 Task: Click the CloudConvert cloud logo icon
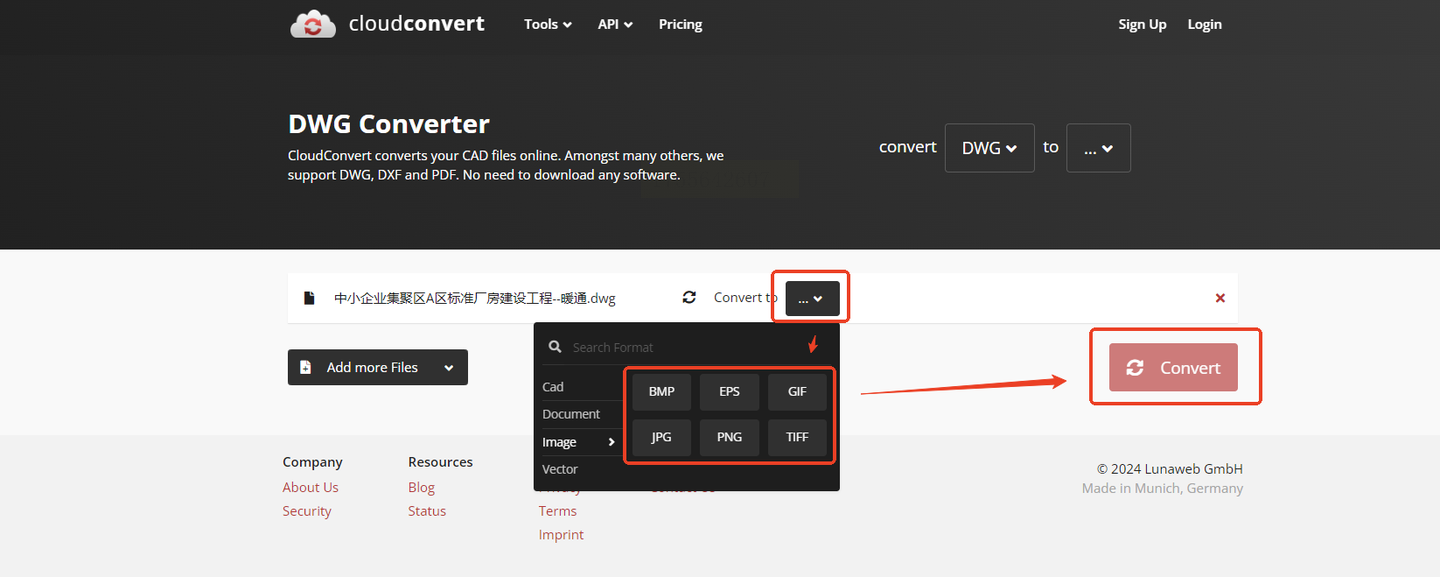click(x=313, y=24)
